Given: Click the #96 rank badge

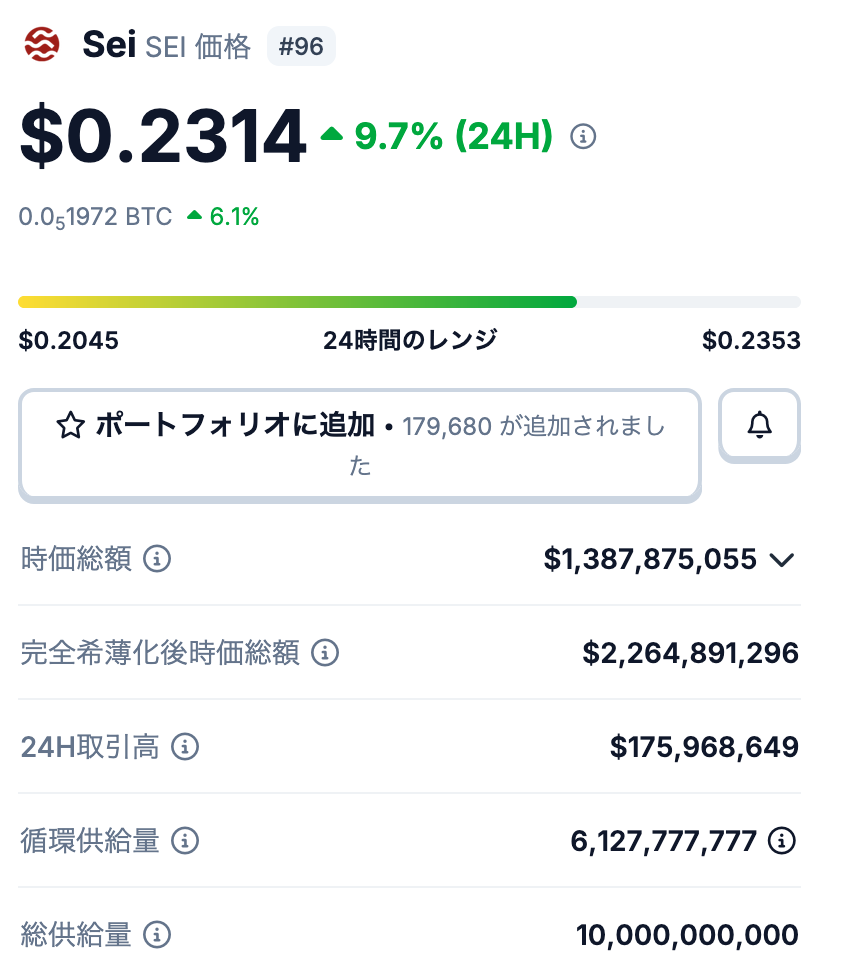Looking at the screenshot, I should [300, 47].
